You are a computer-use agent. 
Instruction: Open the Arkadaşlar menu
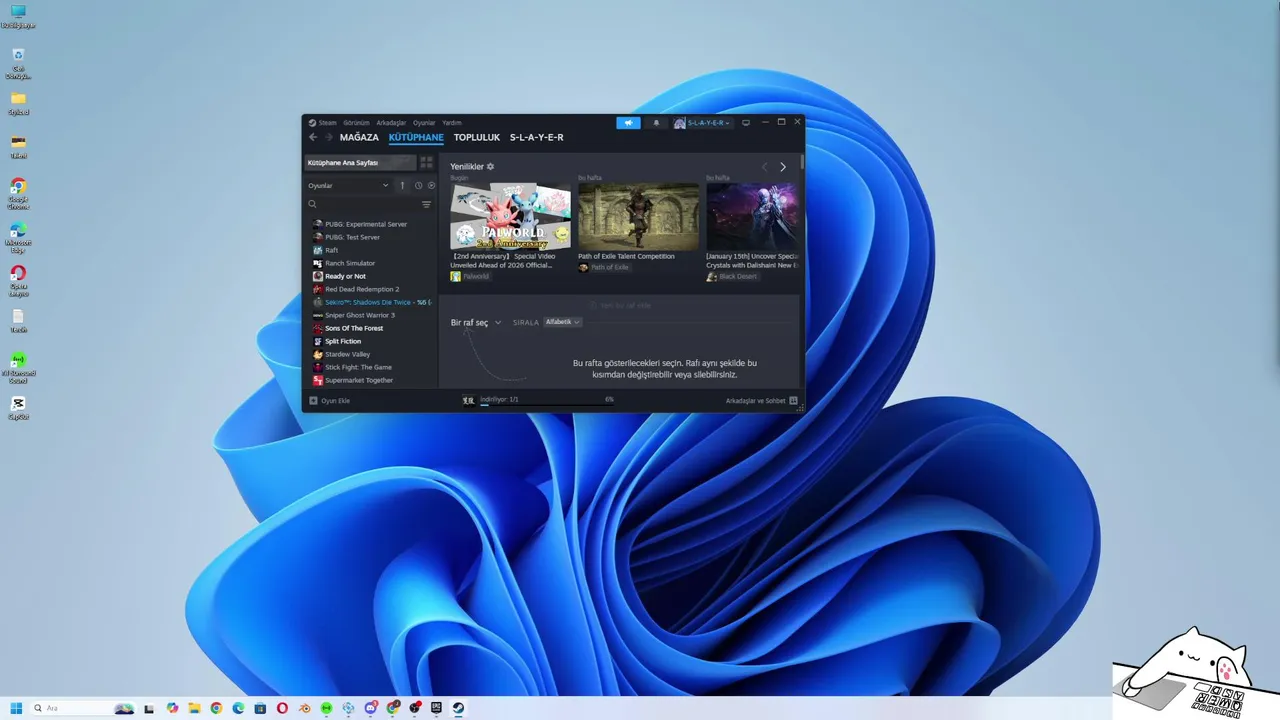point(391,123)
